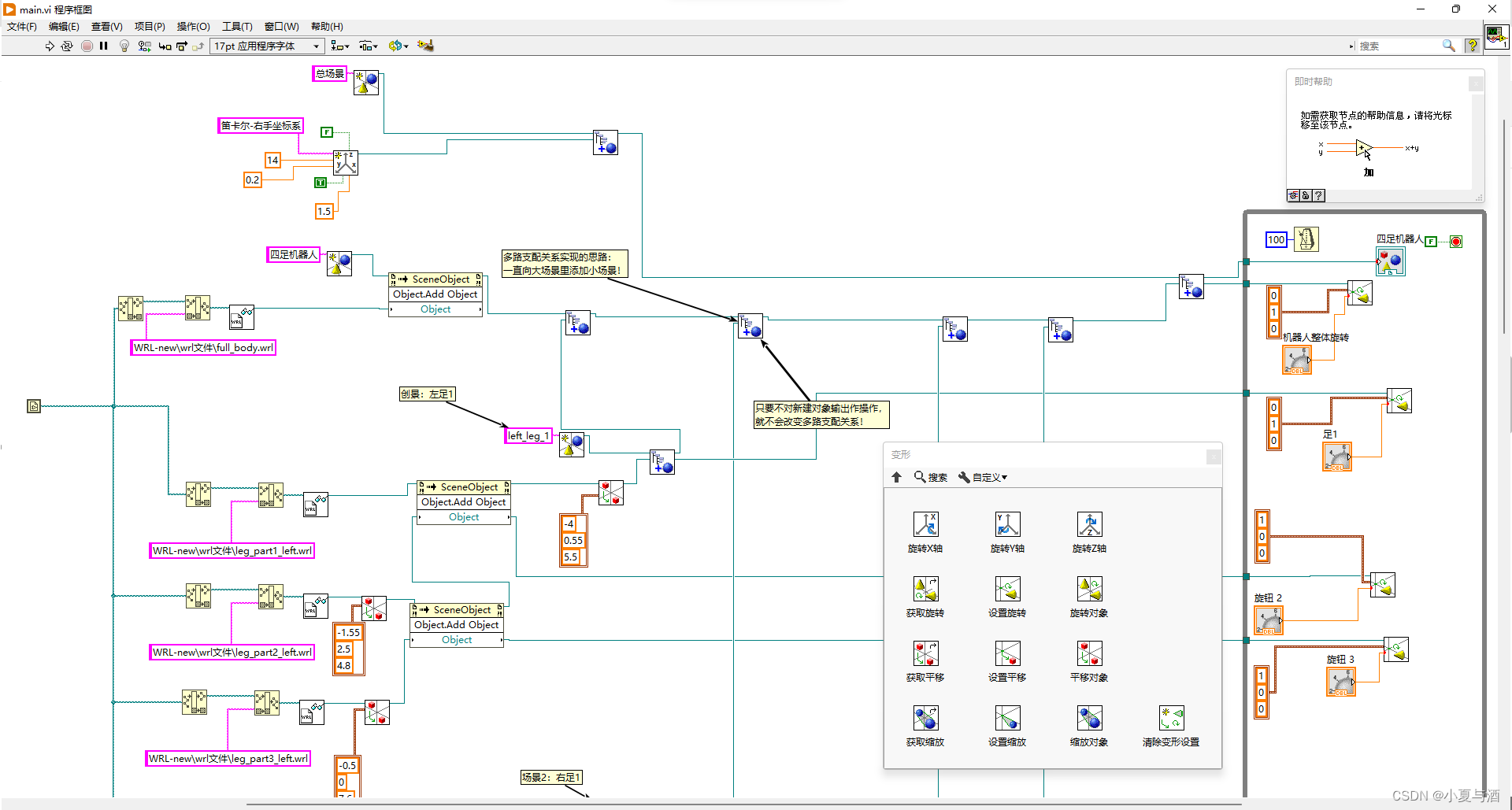The image size is (1512, 810).
Task: Open the 文件(F) menu
Action: [x=22, y=26]
